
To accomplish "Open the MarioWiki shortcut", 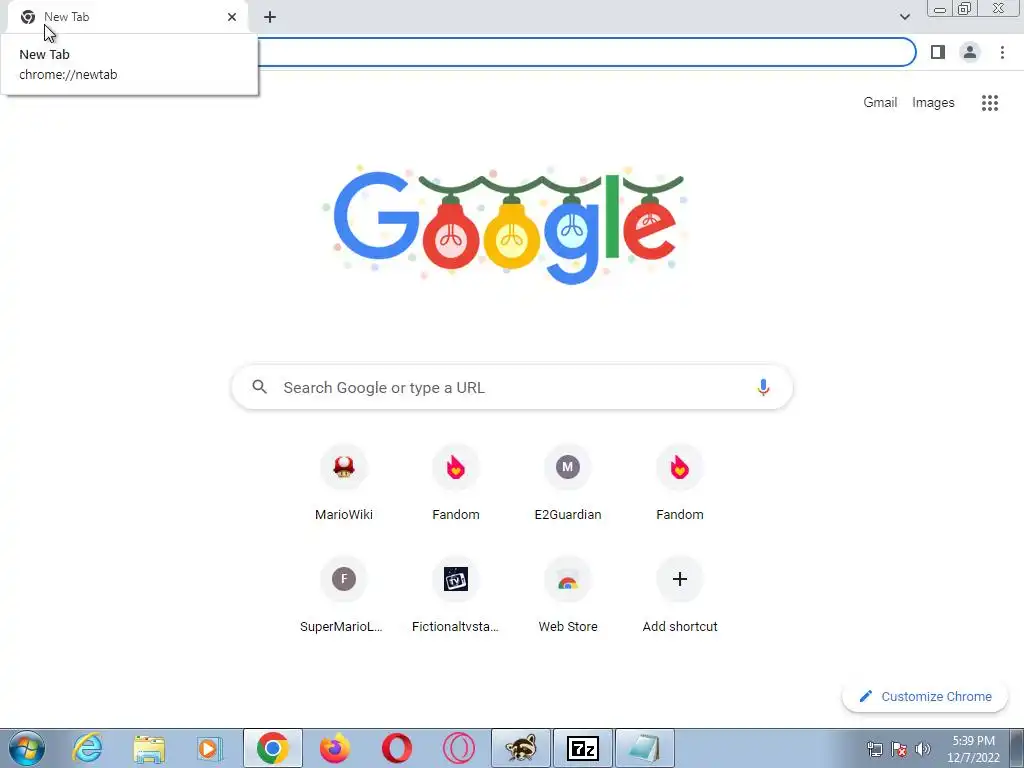I will (x=344, y=482).
